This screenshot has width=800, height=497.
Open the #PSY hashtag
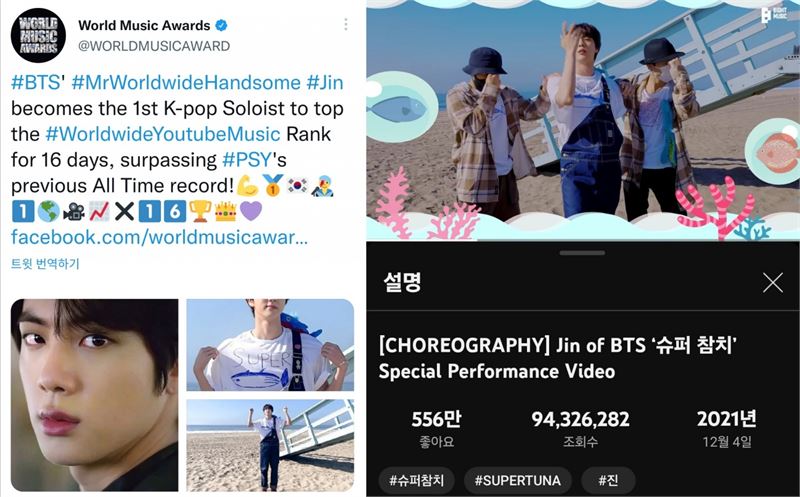(x=246, y=160)
